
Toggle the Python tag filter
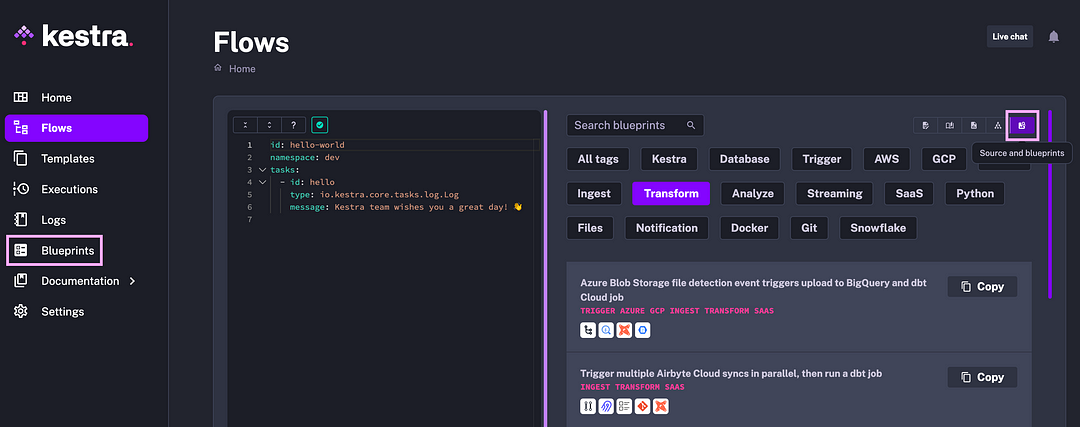tap(975, 193)
